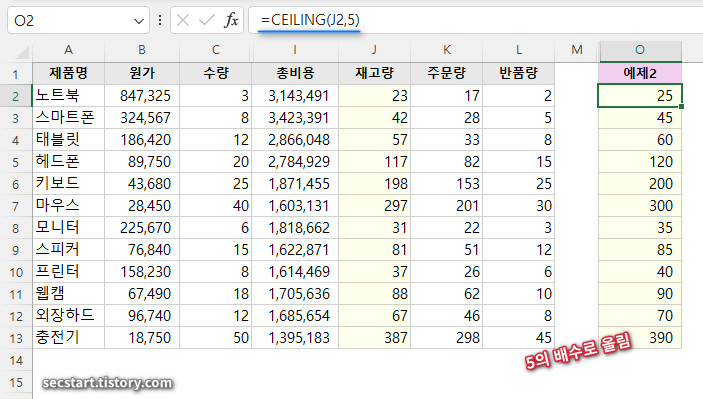Click total cost cell 1,395,183
The height and width of the screenshot is (399, 703).
(x=295, y=338)
